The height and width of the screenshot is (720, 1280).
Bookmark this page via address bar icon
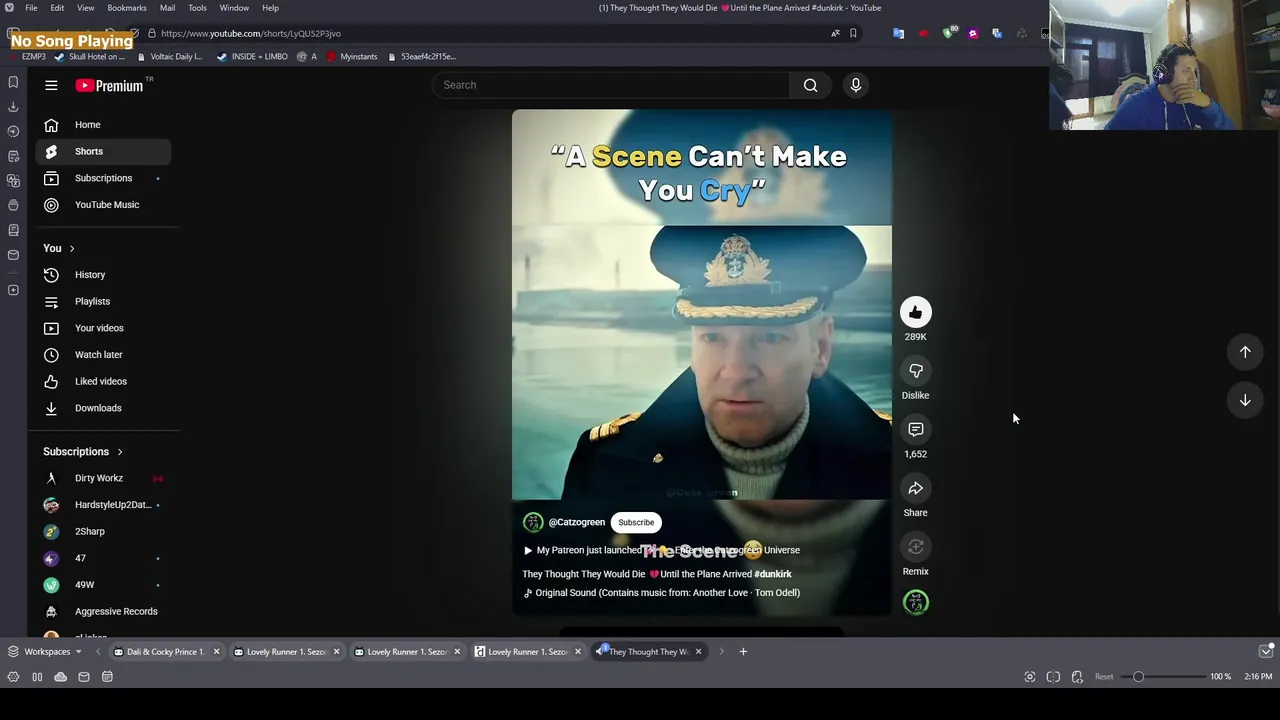853,33
